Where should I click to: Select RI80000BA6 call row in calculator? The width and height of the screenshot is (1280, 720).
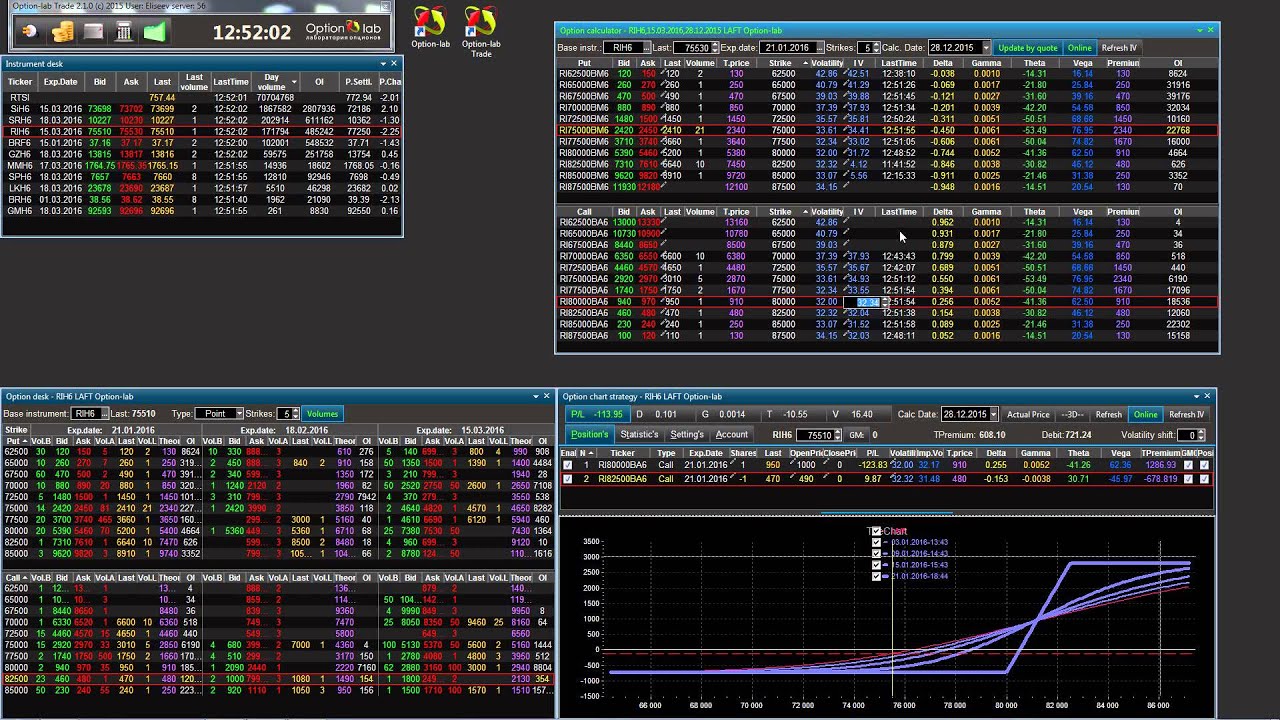[886, 301]
